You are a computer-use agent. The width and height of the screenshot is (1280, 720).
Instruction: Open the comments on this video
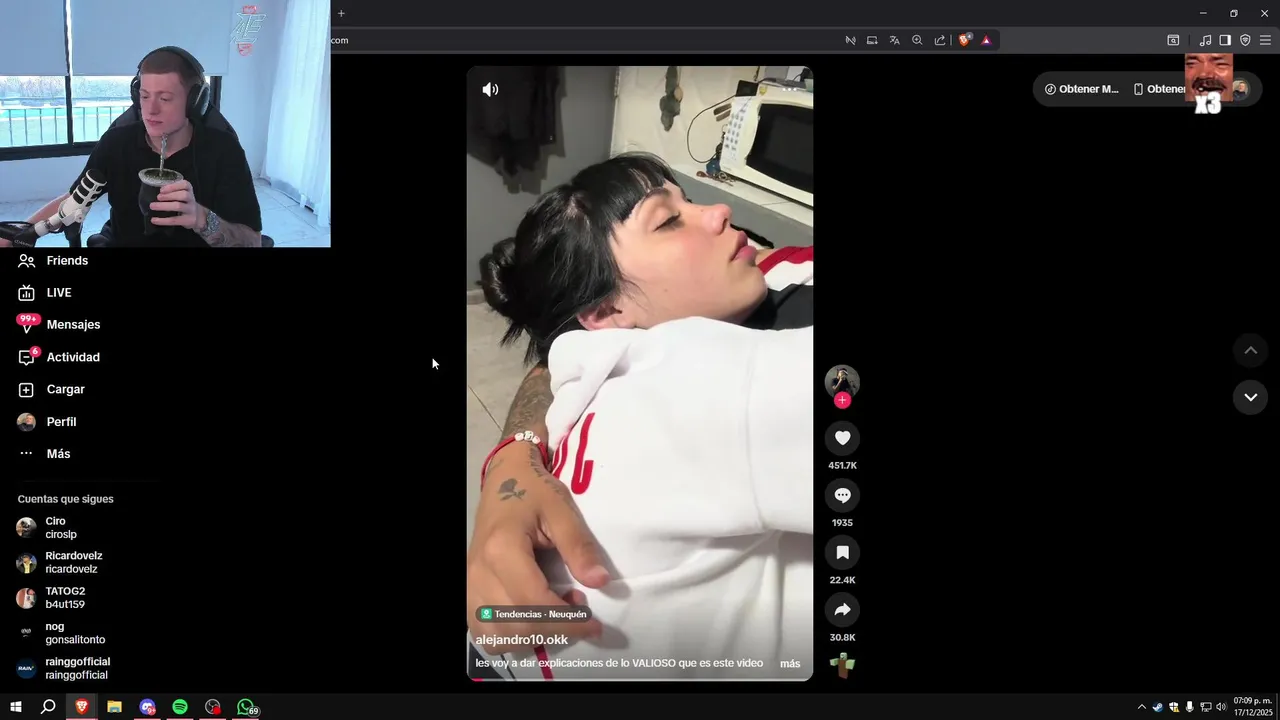click(842, 495)
